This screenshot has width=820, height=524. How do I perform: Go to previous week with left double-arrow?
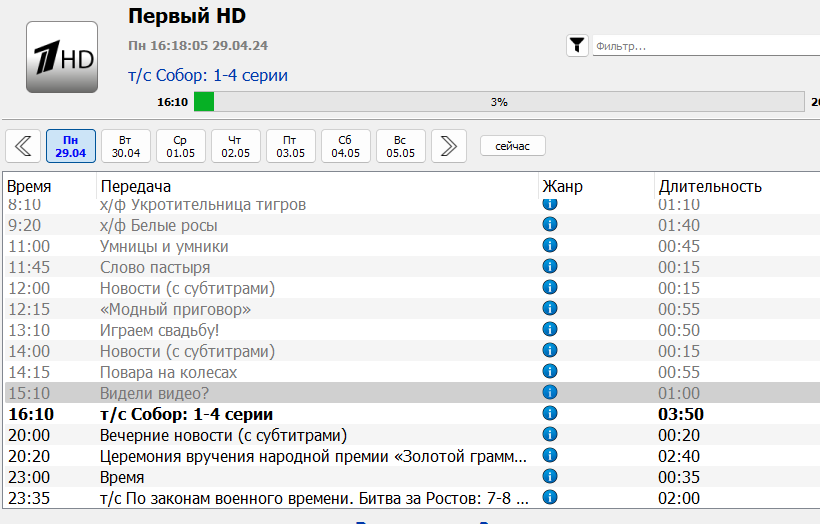(23, 146)
